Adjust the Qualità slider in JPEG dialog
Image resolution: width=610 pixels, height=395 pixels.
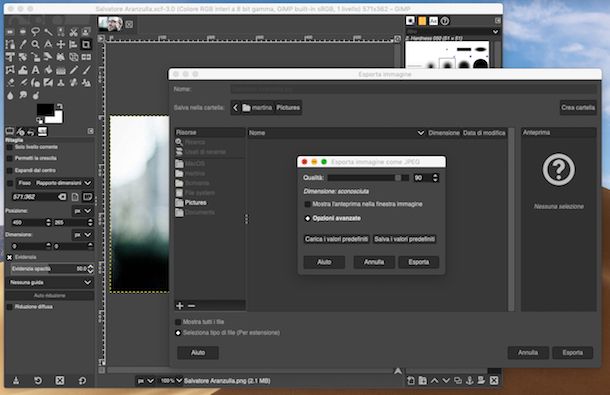pos(368,178)
